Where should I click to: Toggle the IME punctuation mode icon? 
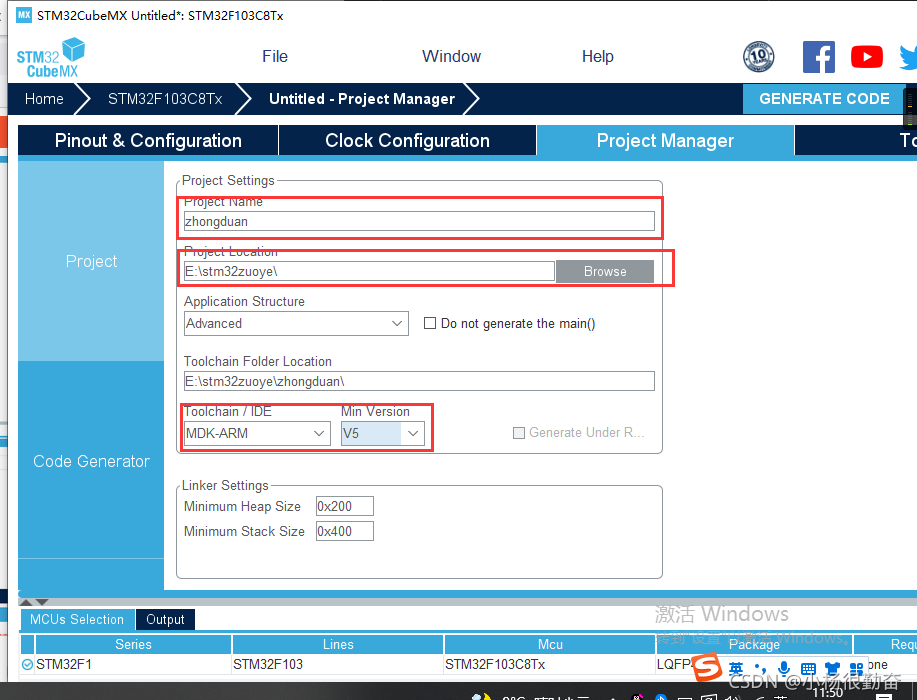point(760,668)
